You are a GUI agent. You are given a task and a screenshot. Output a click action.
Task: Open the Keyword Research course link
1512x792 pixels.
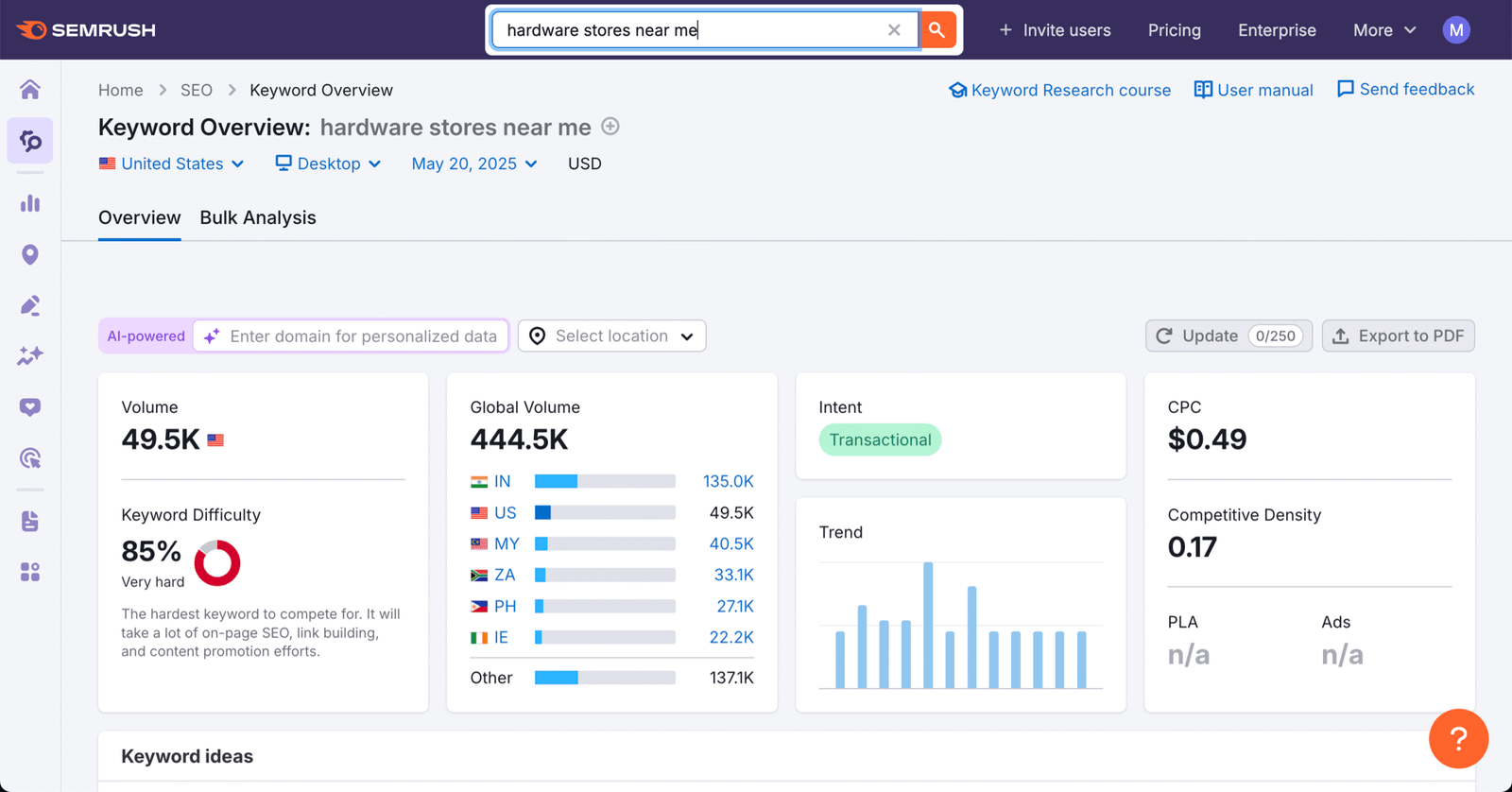click(x=1071, y=90)
